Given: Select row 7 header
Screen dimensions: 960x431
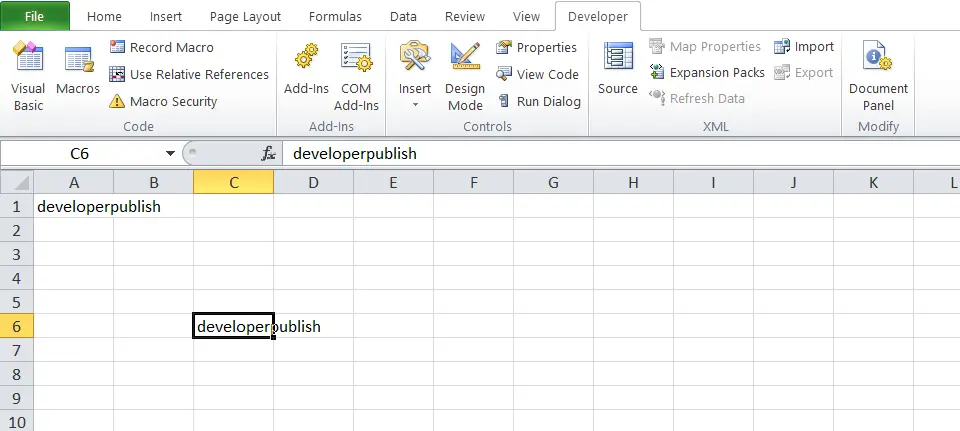Looking at the screenshot, I should 17,350.
